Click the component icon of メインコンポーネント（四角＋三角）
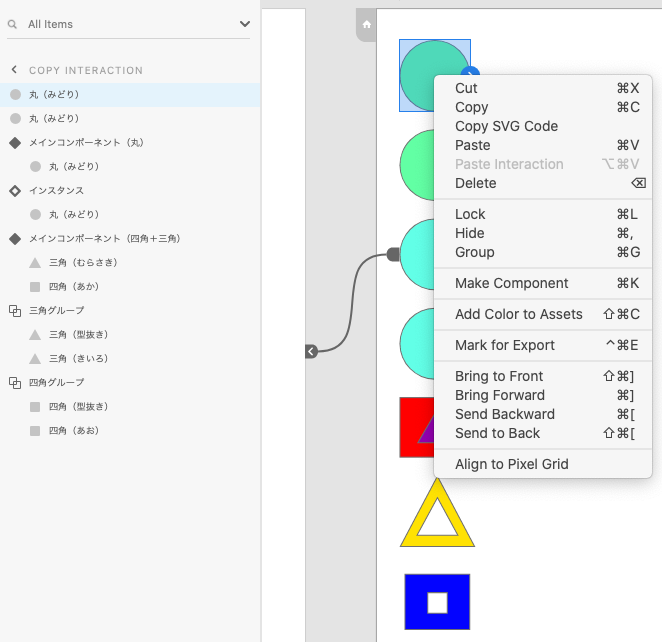662x642 pixels. [15, 239]
